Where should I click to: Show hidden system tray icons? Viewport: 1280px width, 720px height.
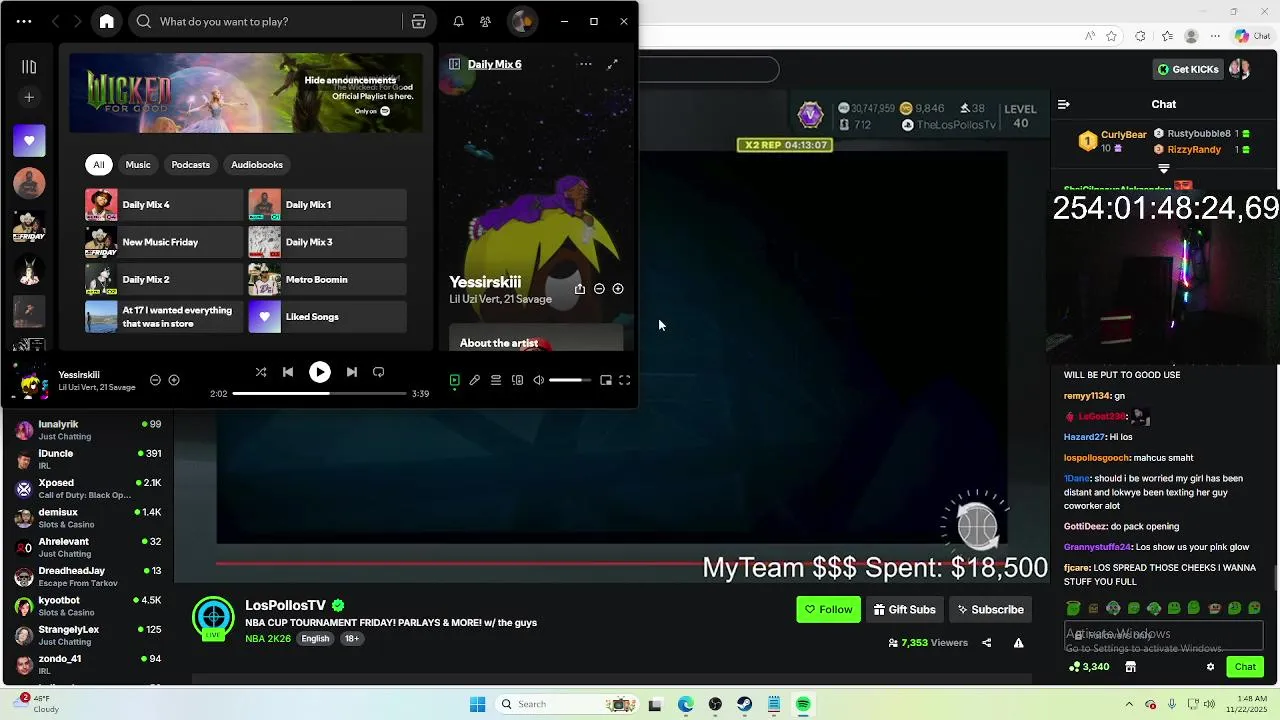pyautogui.click(x=1129, y=704)
